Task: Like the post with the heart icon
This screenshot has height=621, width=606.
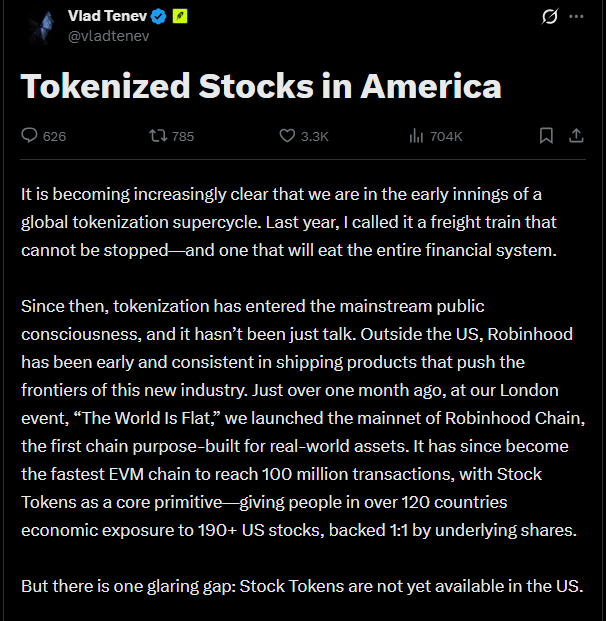Action: click(x=287, y=135)
